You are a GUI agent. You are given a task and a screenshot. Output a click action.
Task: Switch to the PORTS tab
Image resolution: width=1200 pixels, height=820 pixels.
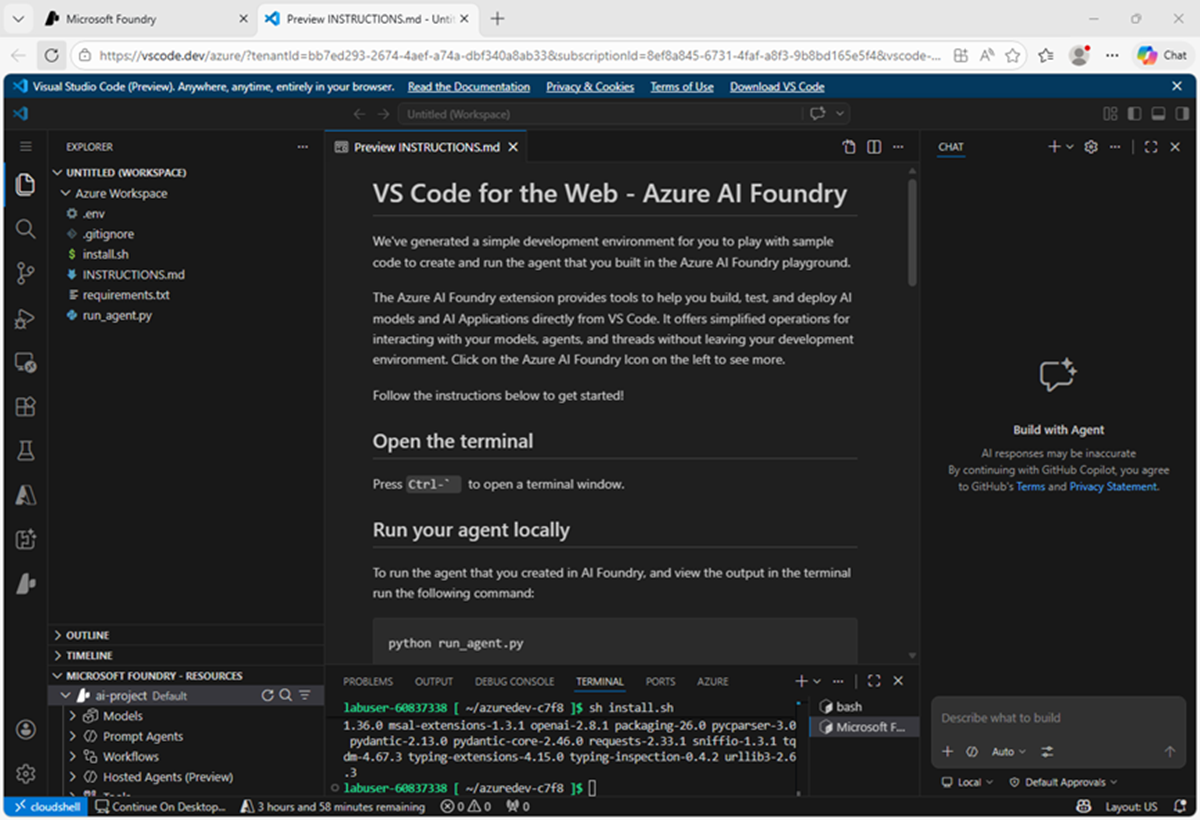[660, 681]
